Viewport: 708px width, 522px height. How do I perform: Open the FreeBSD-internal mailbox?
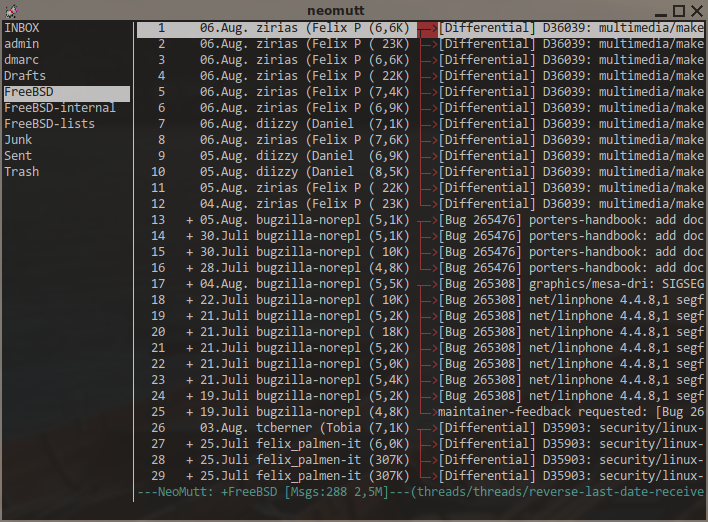pyautogui.click(x=60, y=108)
